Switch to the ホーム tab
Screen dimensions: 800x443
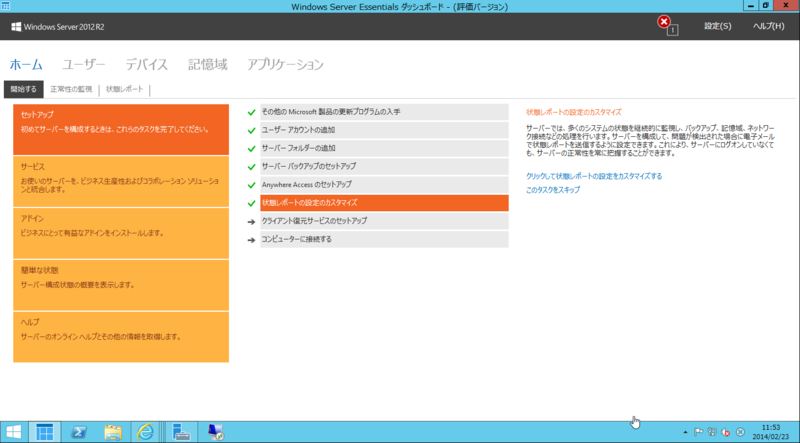pyautogui.click(x=26, y=65)
